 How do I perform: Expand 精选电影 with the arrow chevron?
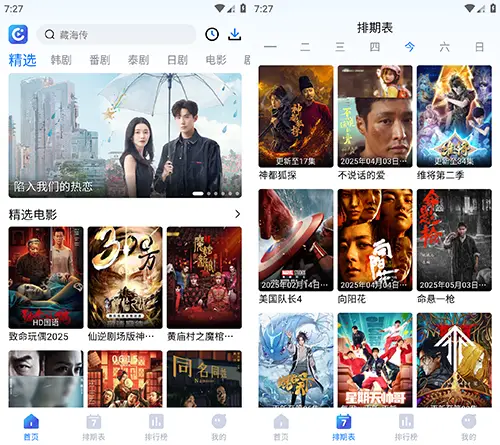[237, 214]
